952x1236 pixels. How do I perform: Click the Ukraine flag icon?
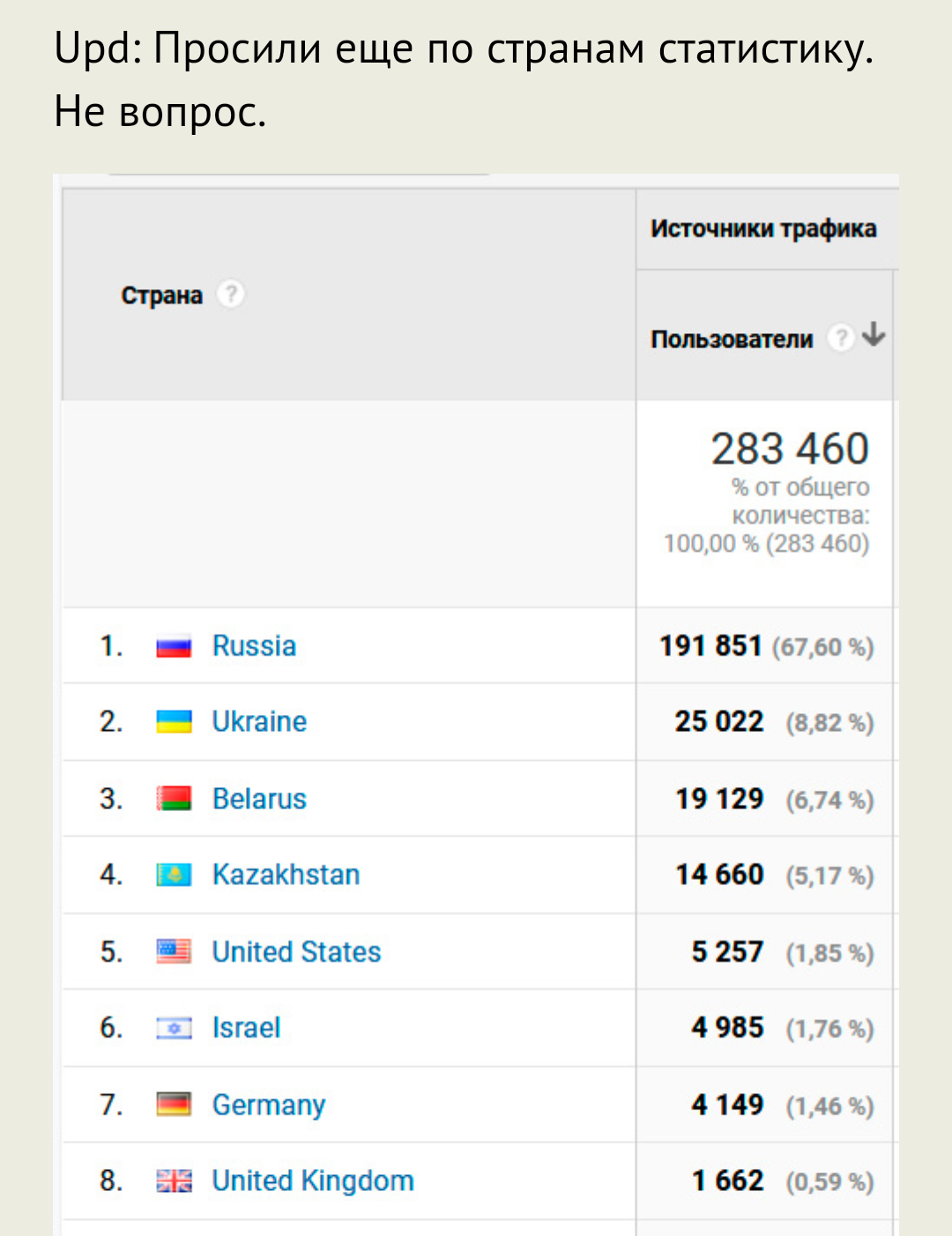click(174, 723)
